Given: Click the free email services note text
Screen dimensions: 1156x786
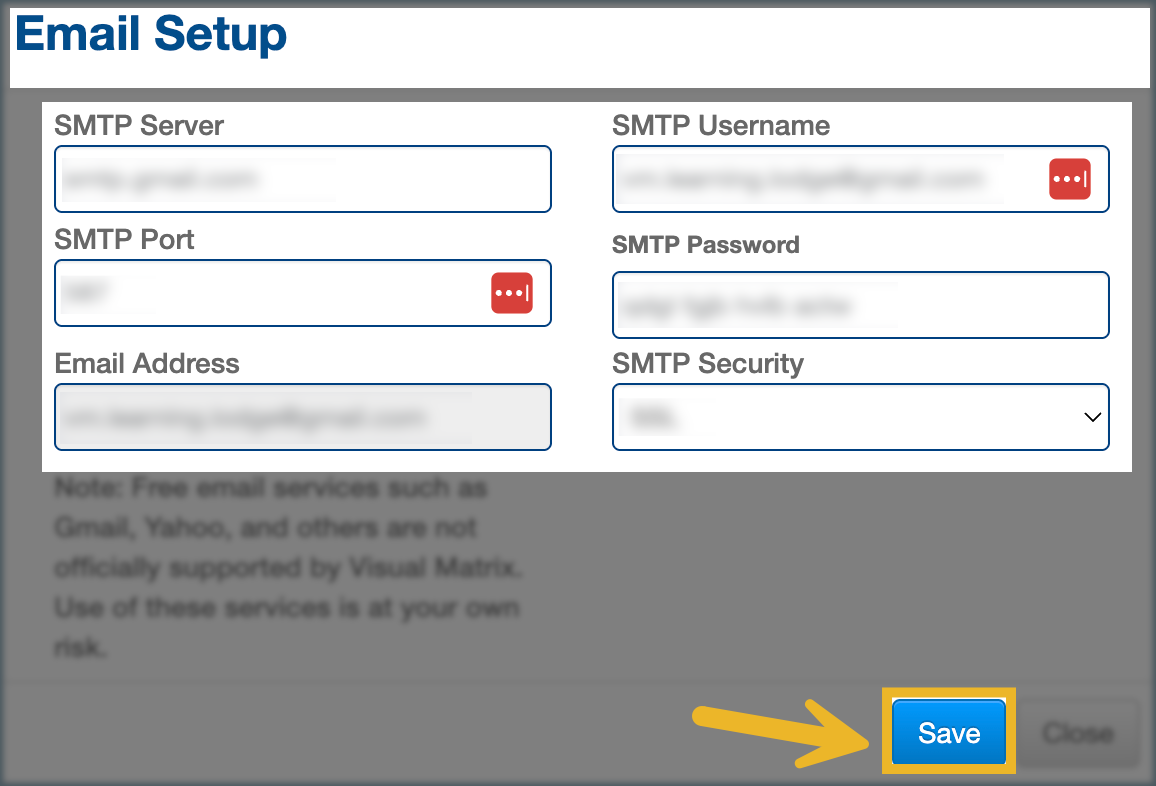Looking at the screenshot, I should pyautogui.click(x=288, y=568).
